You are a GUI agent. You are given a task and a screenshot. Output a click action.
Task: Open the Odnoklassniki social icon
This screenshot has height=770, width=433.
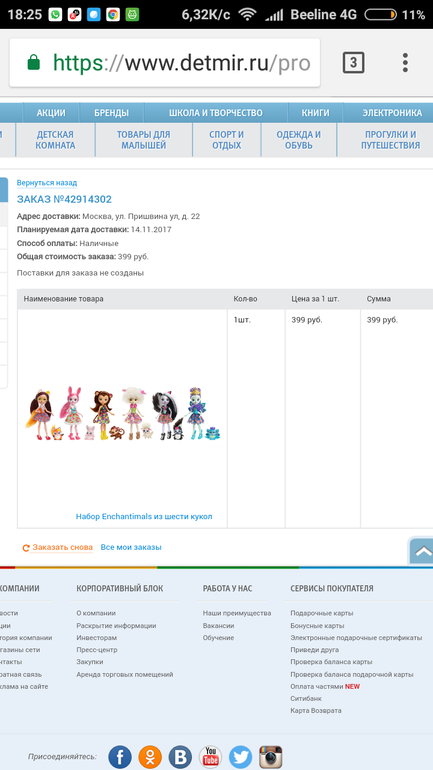click(150, 757)
